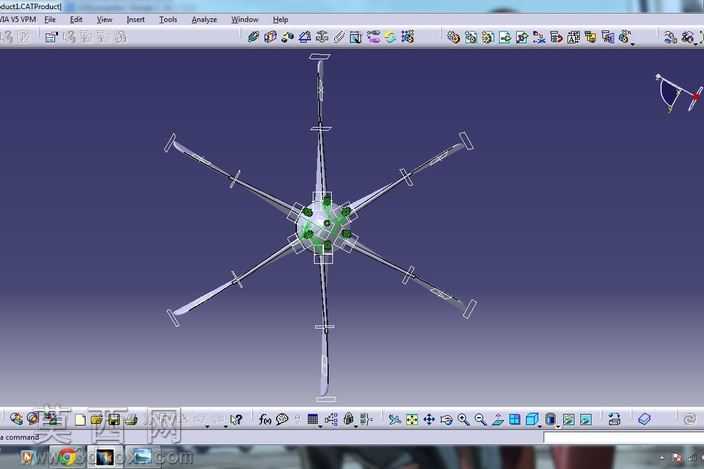Click the Design Table grid icon
The image size is (704, 469).
[x=312, y=420]
